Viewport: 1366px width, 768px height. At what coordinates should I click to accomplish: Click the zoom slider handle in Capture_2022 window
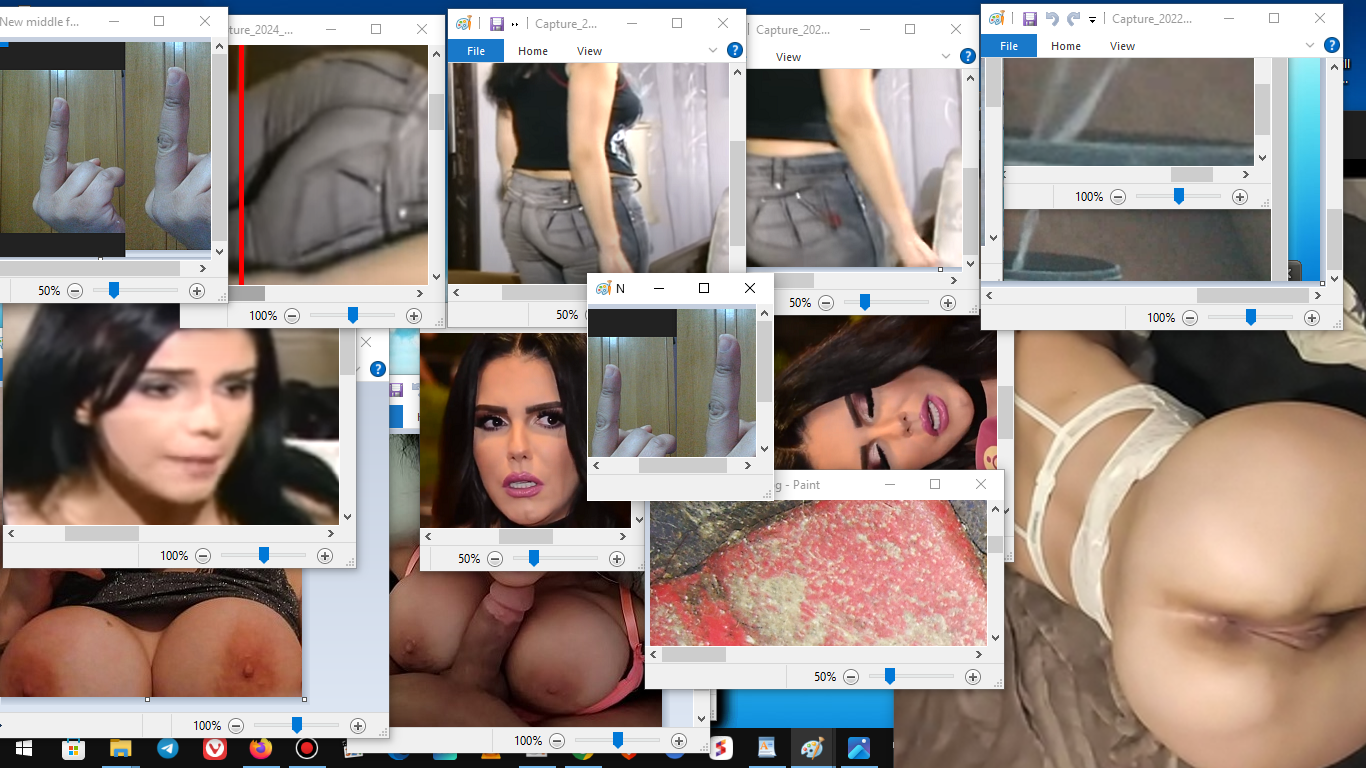pyautogui.click(x=1250, y=317)
